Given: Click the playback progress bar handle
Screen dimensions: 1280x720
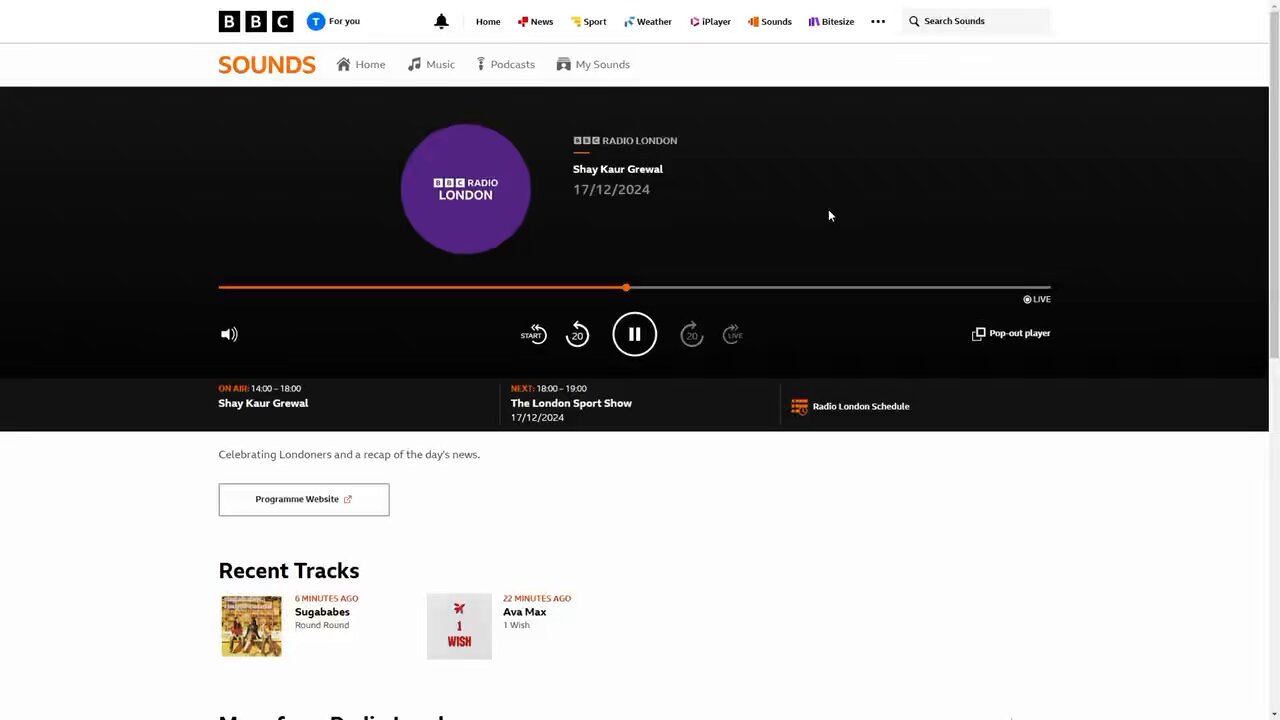Looking at the screenshot, I should click(626, 287).
